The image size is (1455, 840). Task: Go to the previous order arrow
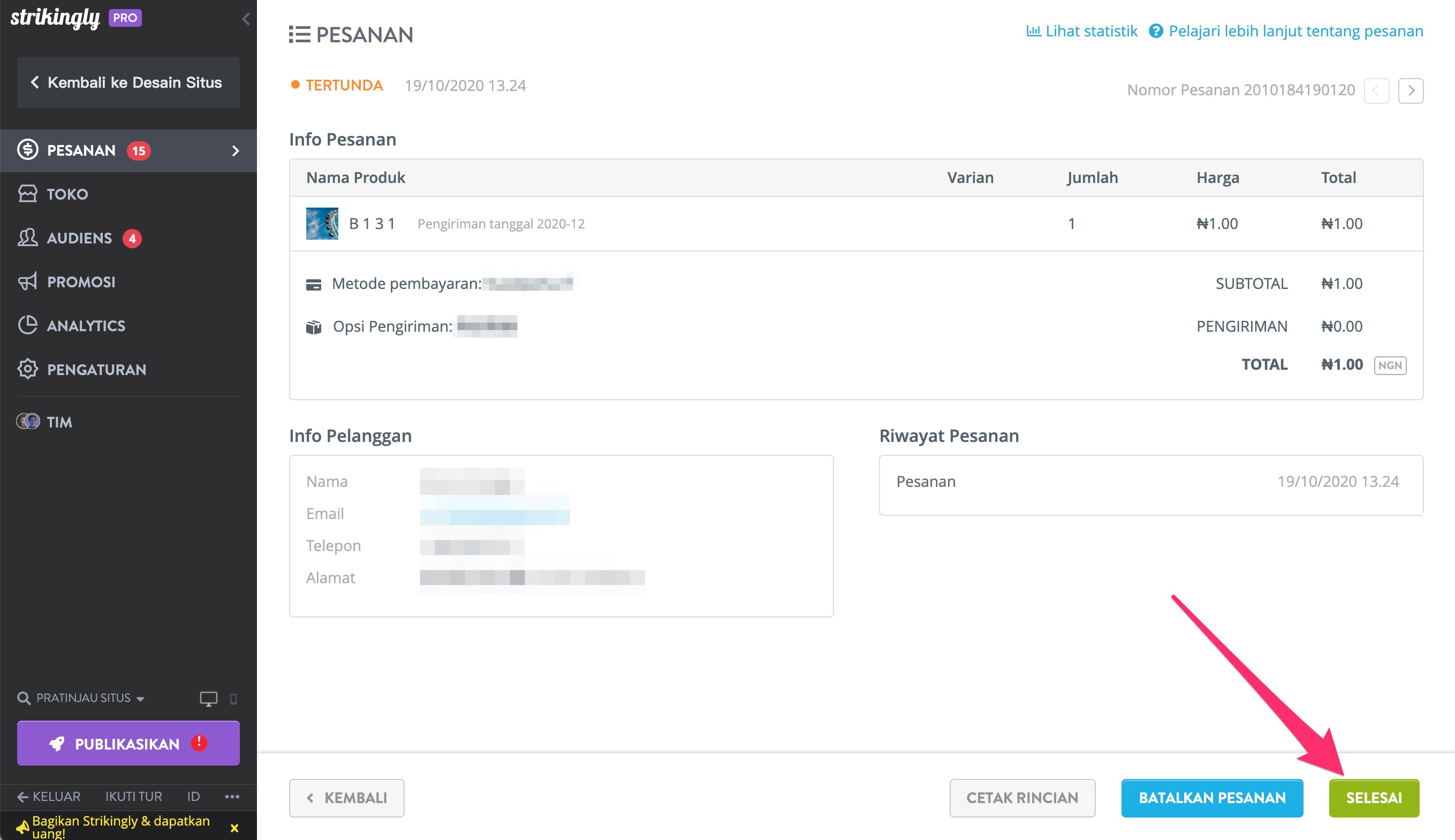[1376, 90]
